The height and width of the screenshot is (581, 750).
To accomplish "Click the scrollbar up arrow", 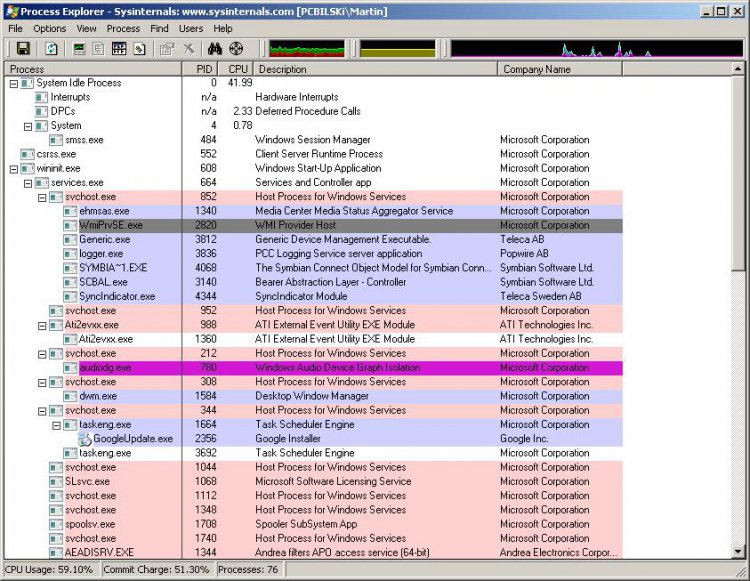I will point(738,69).
